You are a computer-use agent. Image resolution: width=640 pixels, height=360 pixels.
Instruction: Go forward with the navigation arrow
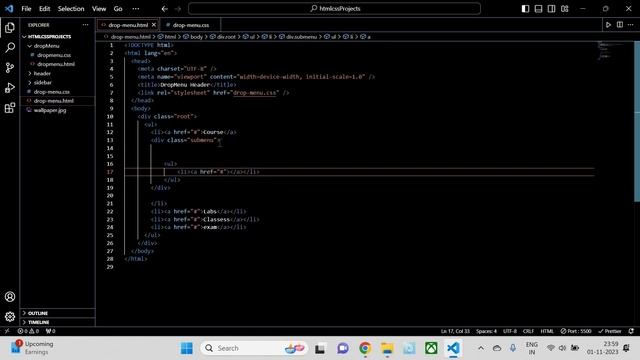click(178, 9)
